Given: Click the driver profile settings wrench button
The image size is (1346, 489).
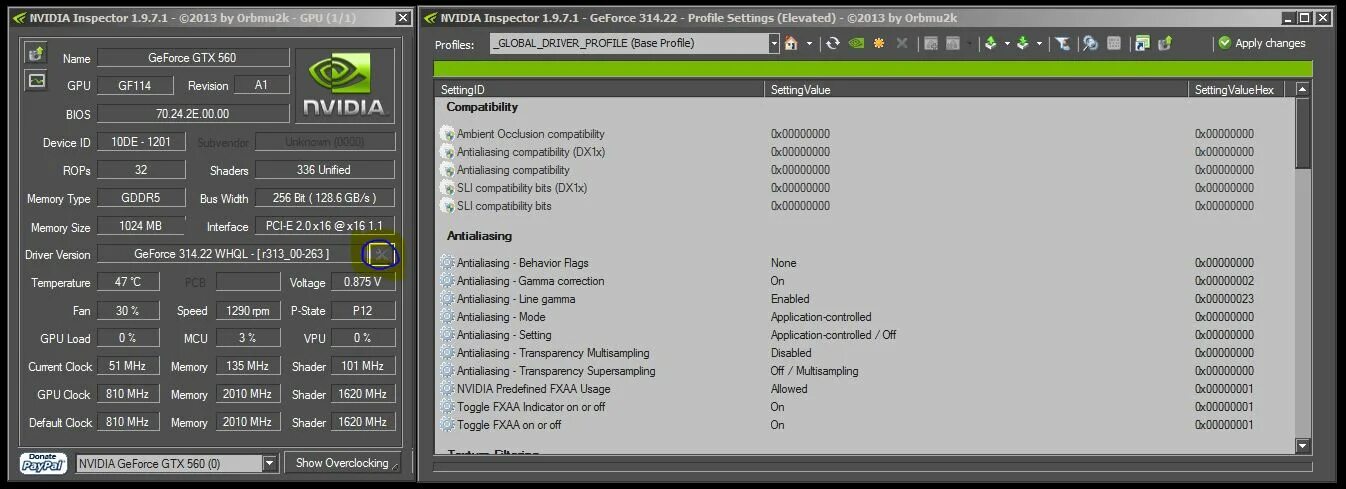Looking at the screenshot, I should [381, 255].
